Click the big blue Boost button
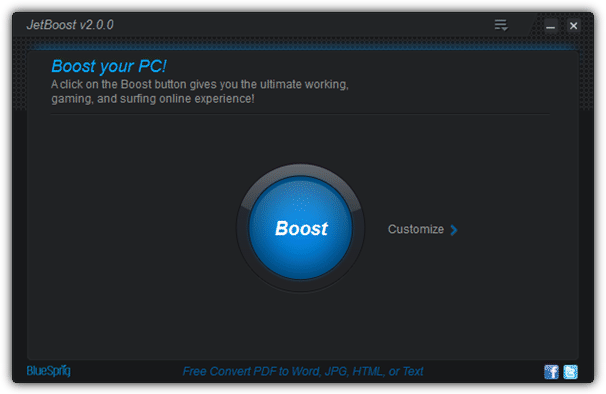606x394 pixels. tap(301, 228)
